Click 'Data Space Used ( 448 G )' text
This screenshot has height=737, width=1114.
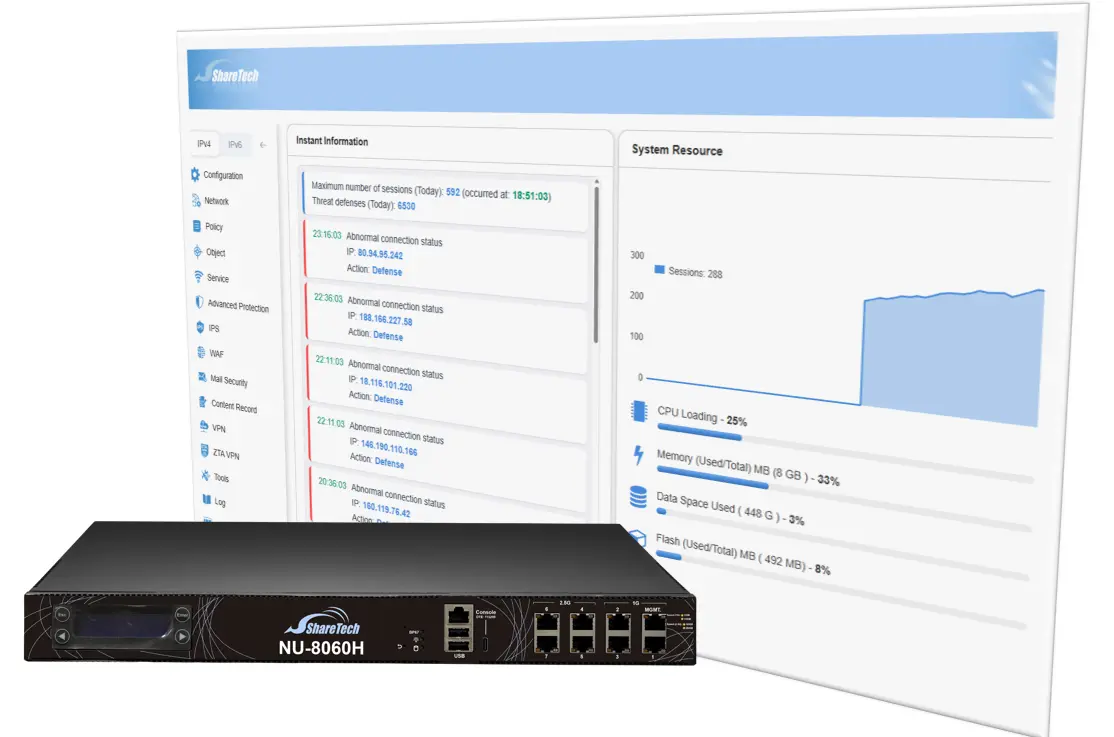[718, 505]
